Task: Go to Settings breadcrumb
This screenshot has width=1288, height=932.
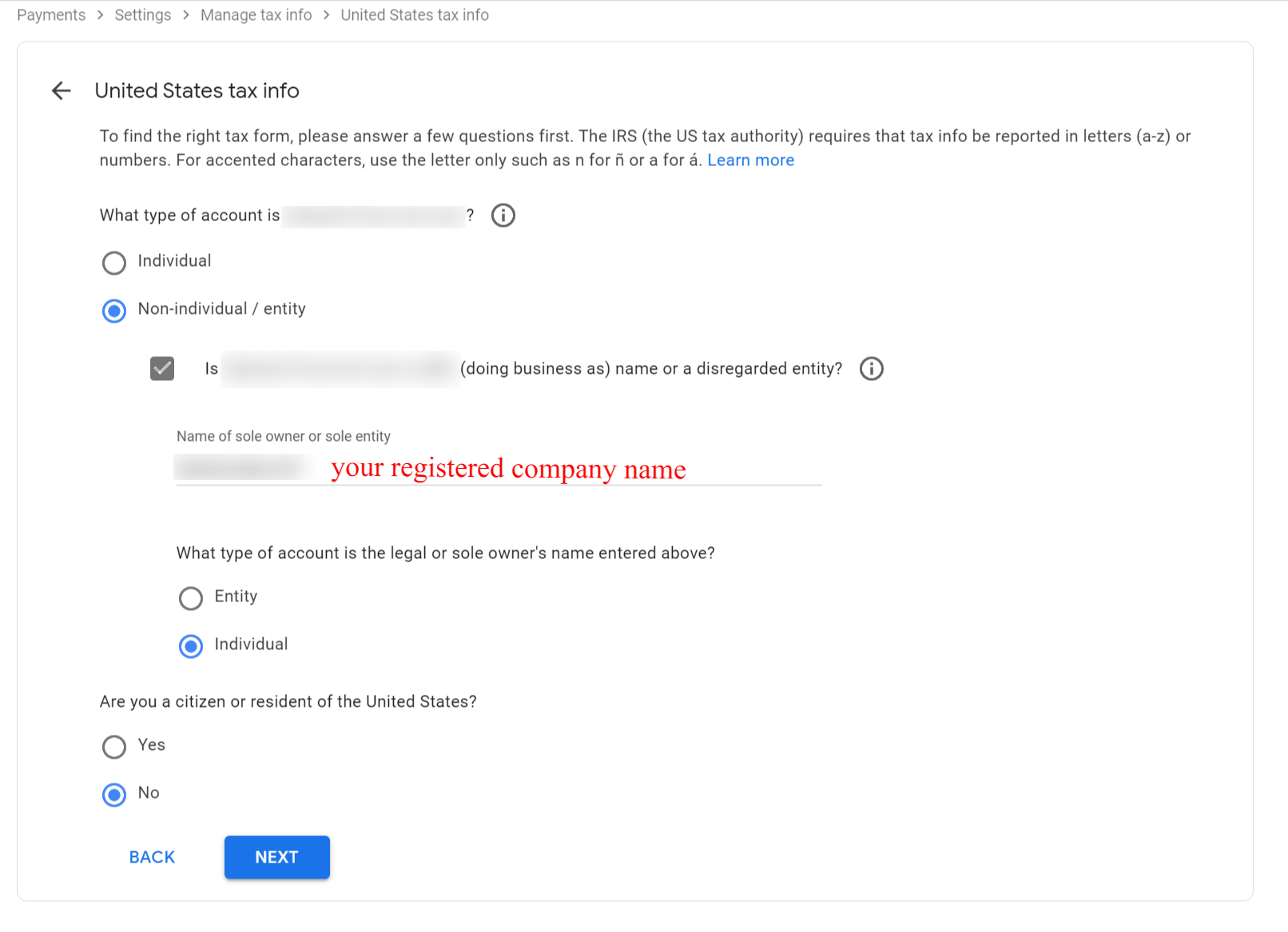Action: (x=143, y=15)
